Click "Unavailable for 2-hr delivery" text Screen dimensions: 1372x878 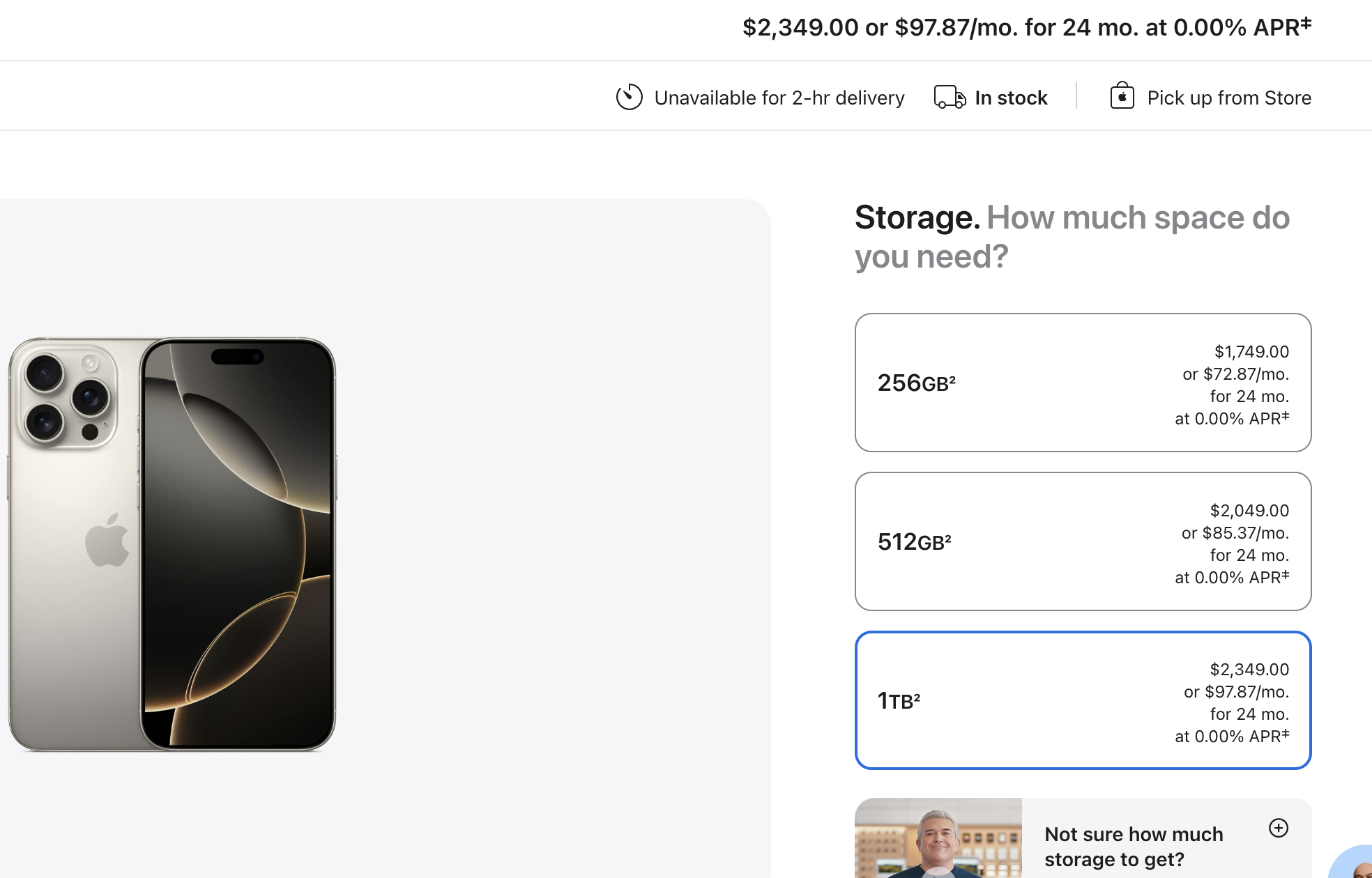click(779, 98)
